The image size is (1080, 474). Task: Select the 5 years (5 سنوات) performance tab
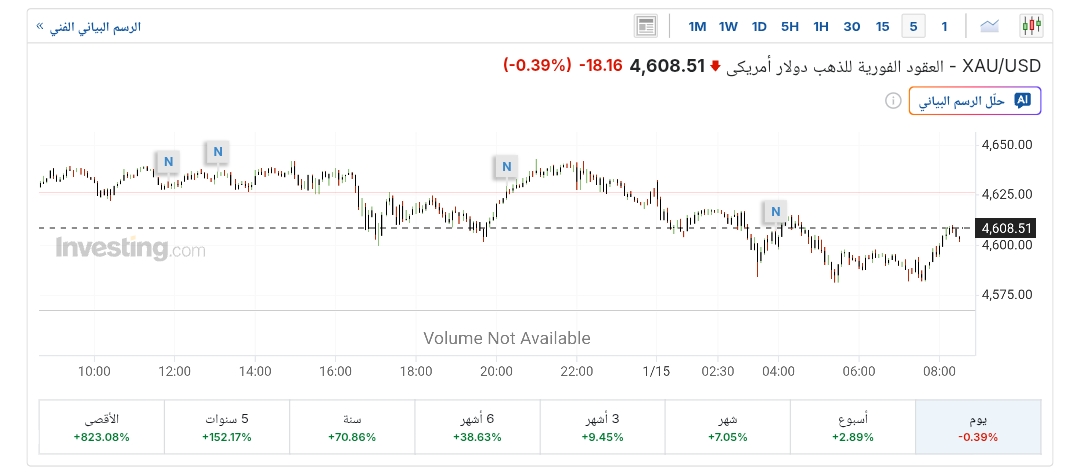[226, 427]
